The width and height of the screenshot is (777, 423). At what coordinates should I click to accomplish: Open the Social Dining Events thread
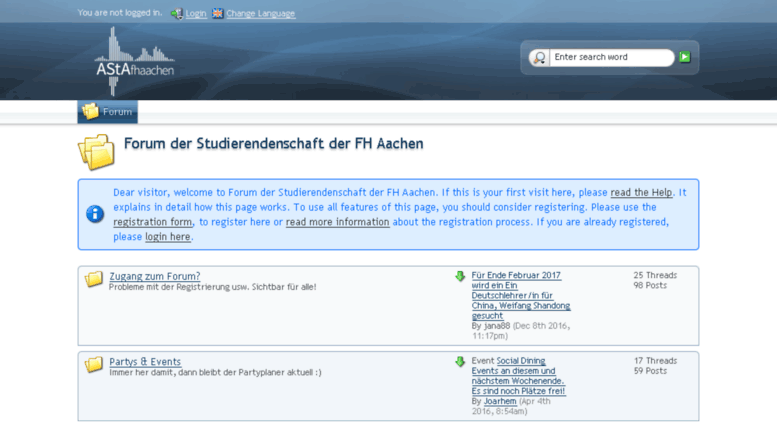518,376
